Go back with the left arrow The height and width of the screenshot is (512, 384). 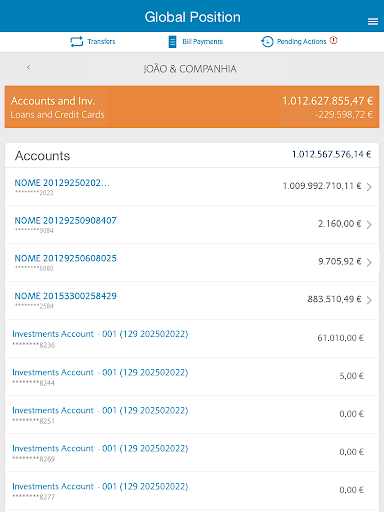[29, 67]
